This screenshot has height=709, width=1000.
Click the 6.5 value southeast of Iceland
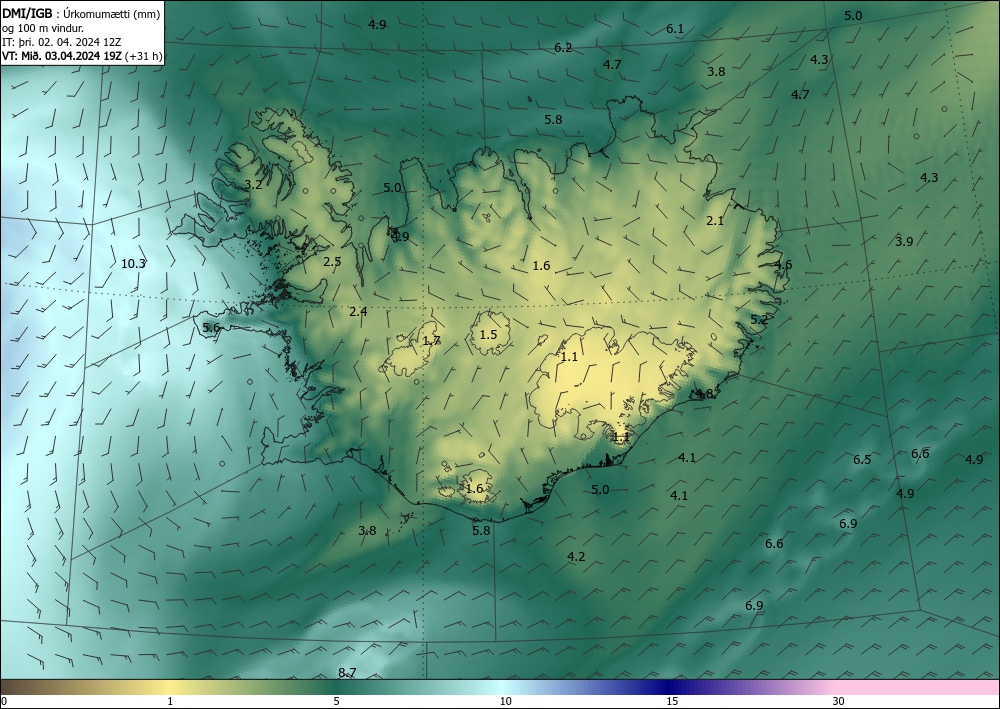862,460
